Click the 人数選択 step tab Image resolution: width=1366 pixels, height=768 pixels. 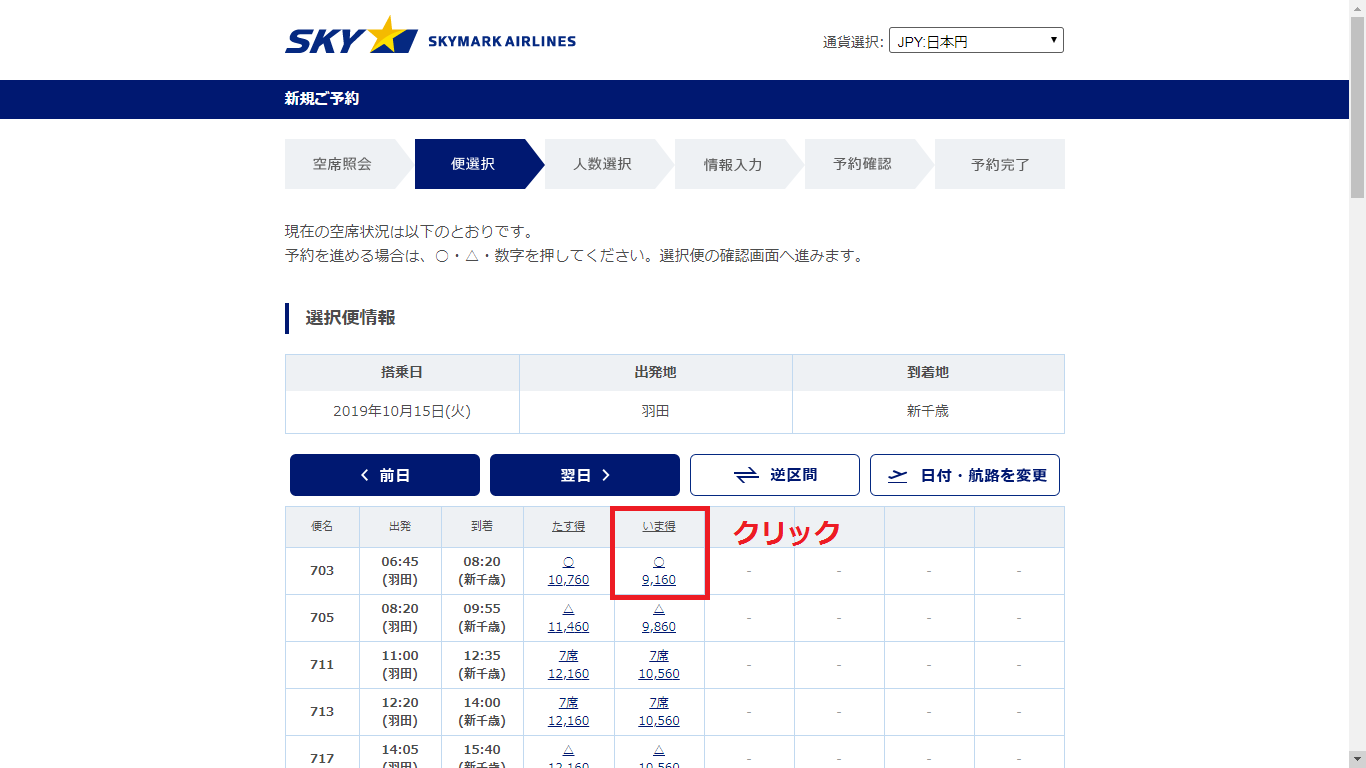[x=602, y=164]
